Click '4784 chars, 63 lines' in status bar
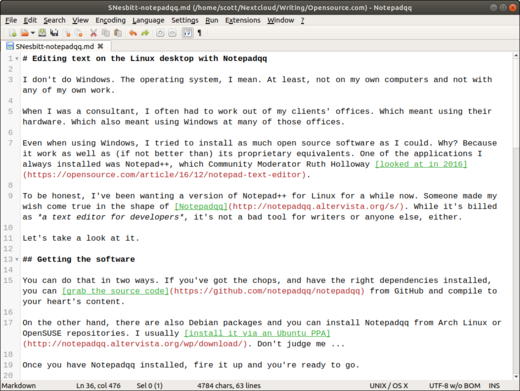The height and width of the screenshot is (391, 520). pyautogui.click(x=229, y=386)
